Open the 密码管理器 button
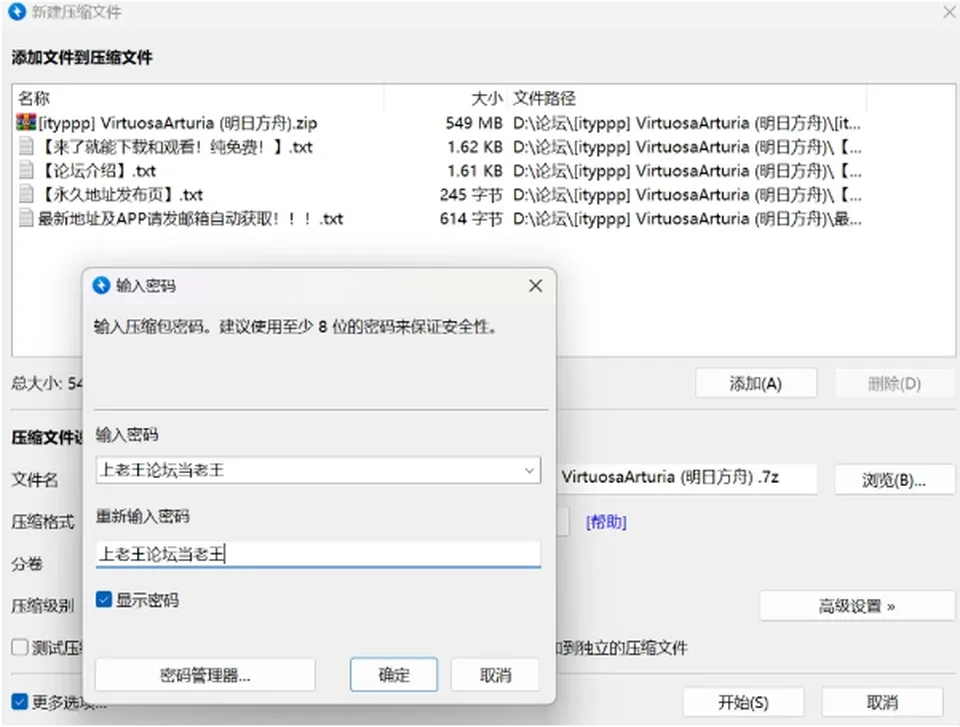Viewport: 960px width, 727px height. (205, 675)
